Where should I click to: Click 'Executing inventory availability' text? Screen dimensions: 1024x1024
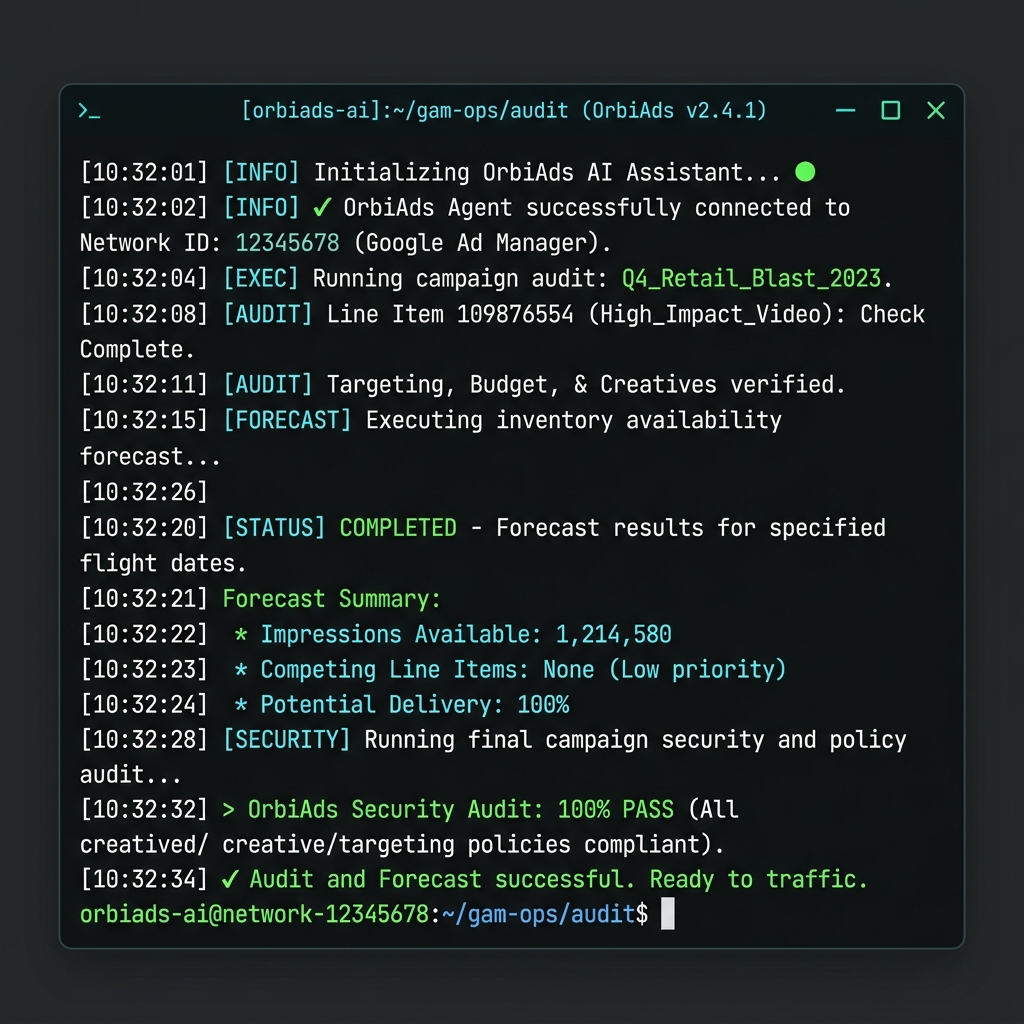pyautogui.click(x=573, y=420)
